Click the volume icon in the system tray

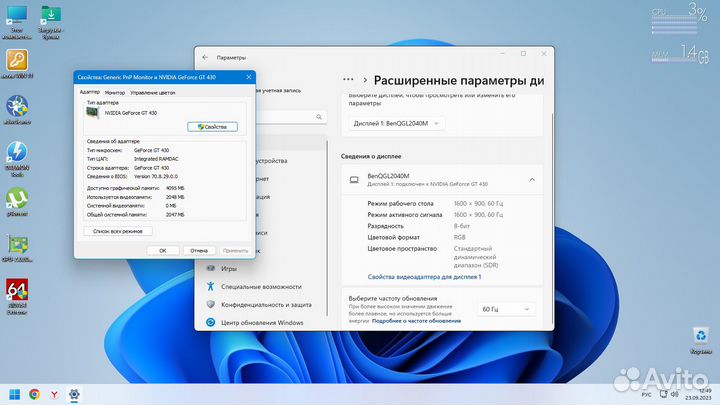click(674, 394)
